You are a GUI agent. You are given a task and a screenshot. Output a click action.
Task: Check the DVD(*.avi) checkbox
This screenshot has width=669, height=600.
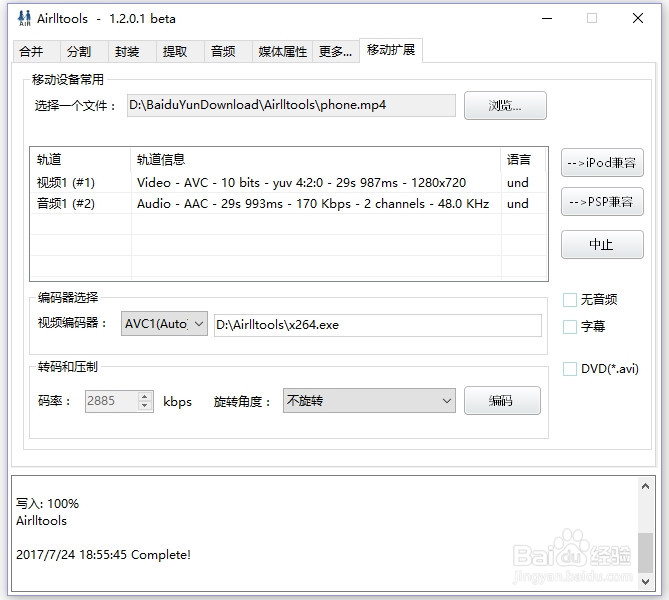coord(570,369)
